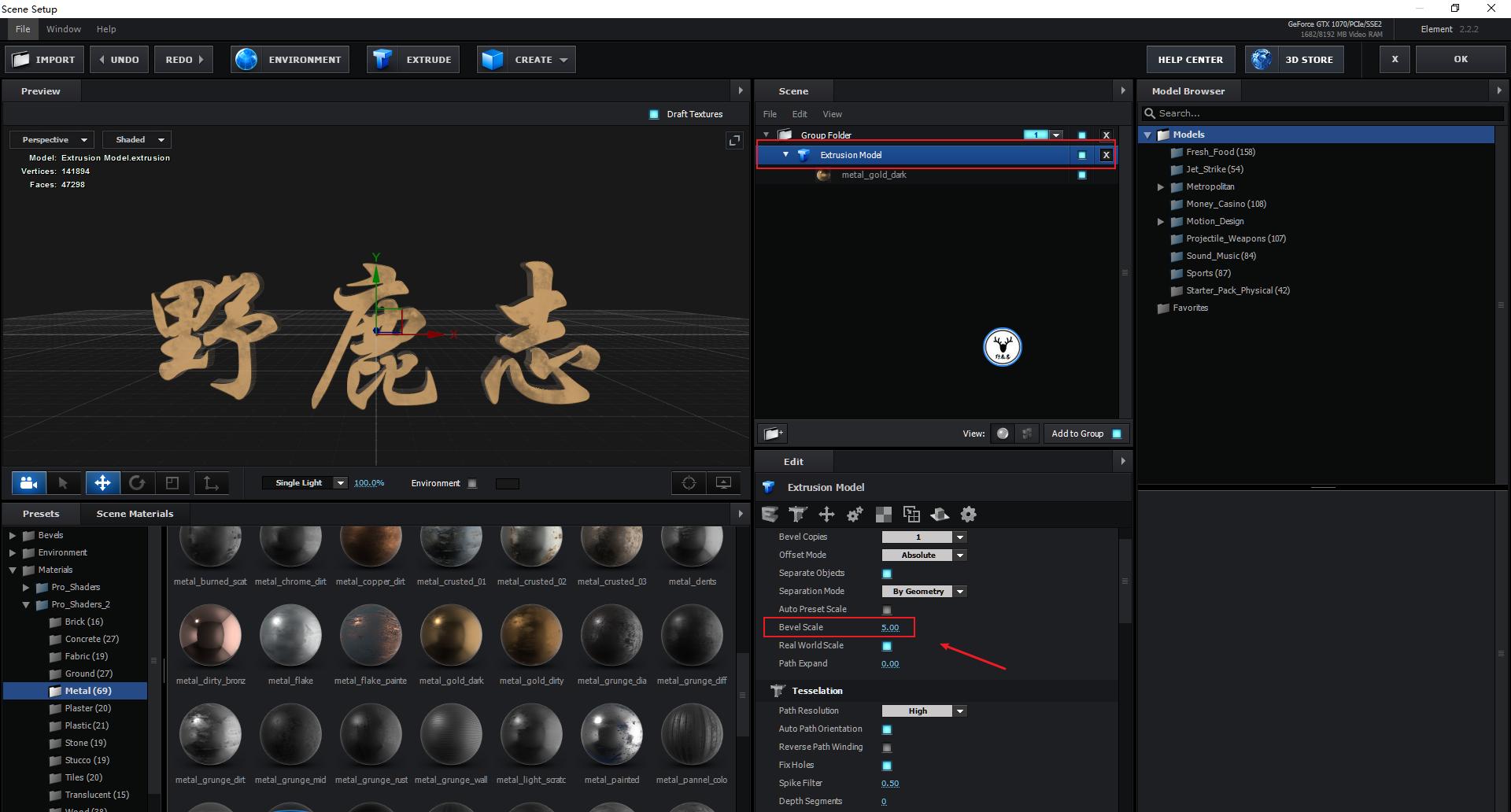Image resolution: width=1511 pixels, height=812 pixels.
Task: Enable the Auto Preset Scale checkbox
Action: 887,610
